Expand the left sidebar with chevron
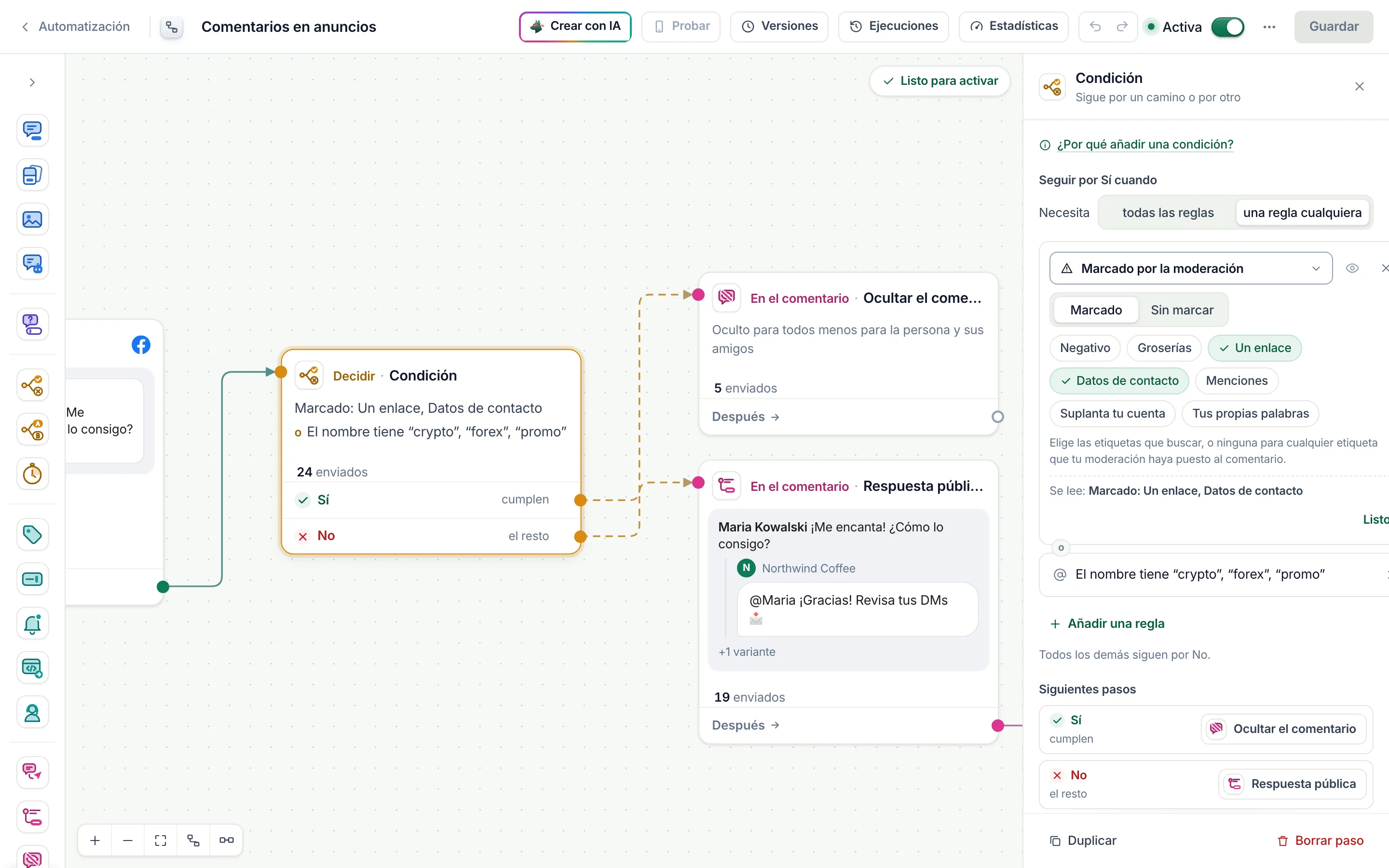Screen dimensions: 1389x868 [32, 82]
